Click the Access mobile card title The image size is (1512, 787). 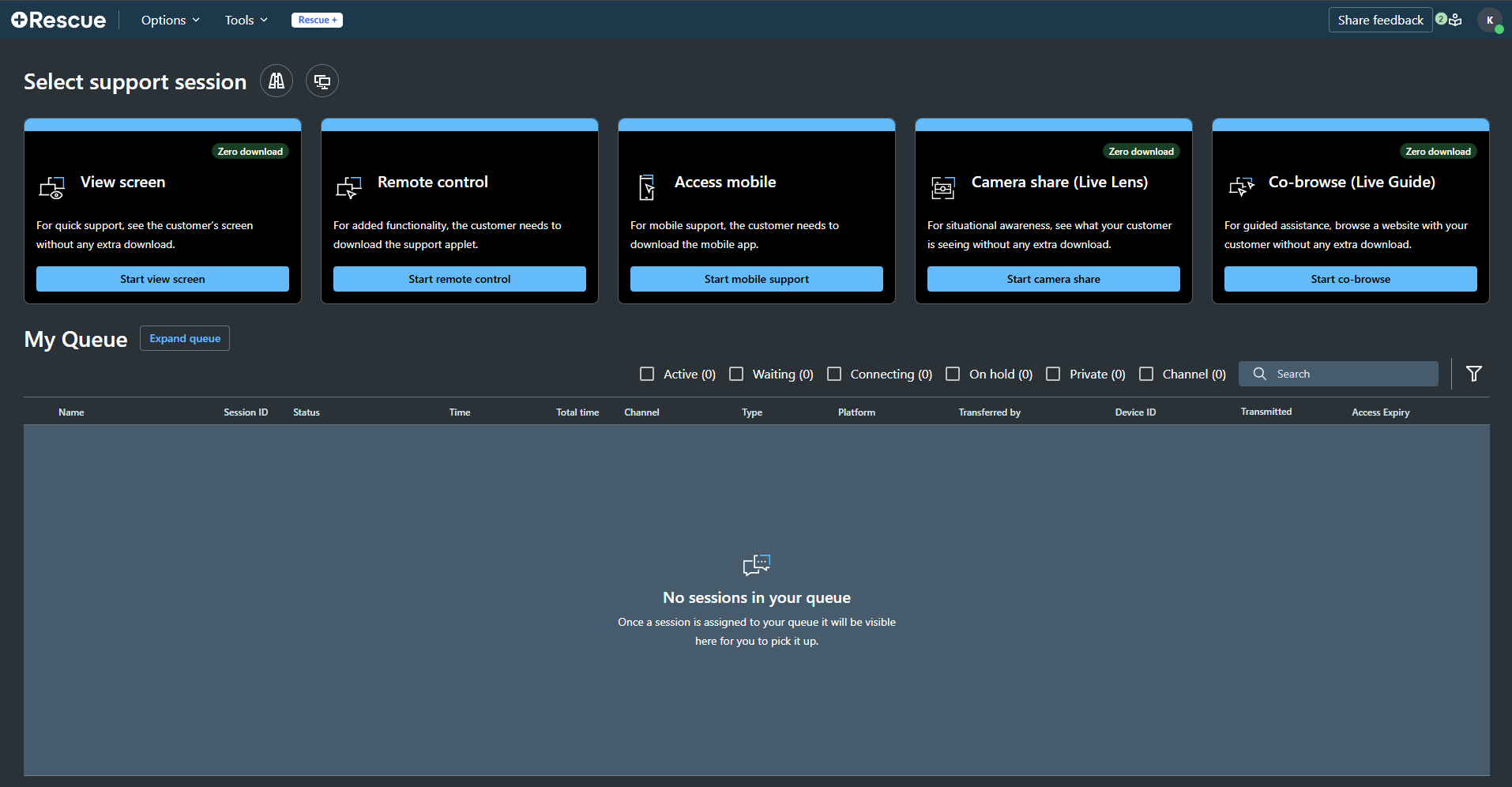[x=725, y=182]
